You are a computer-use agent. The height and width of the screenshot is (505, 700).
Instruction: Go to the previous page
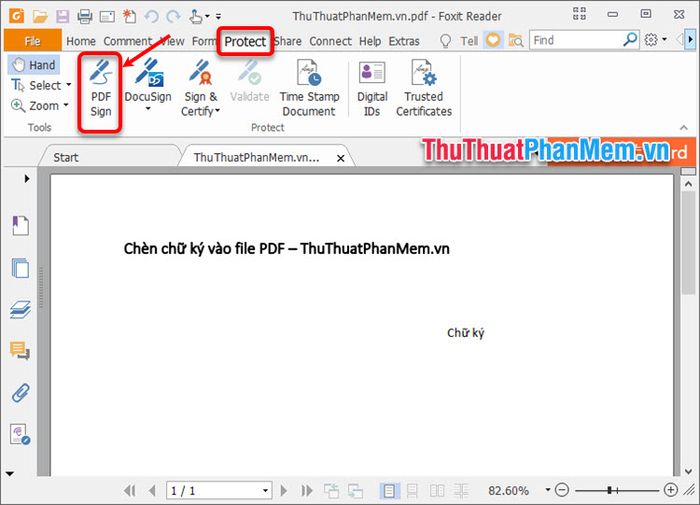pos(152,491)
